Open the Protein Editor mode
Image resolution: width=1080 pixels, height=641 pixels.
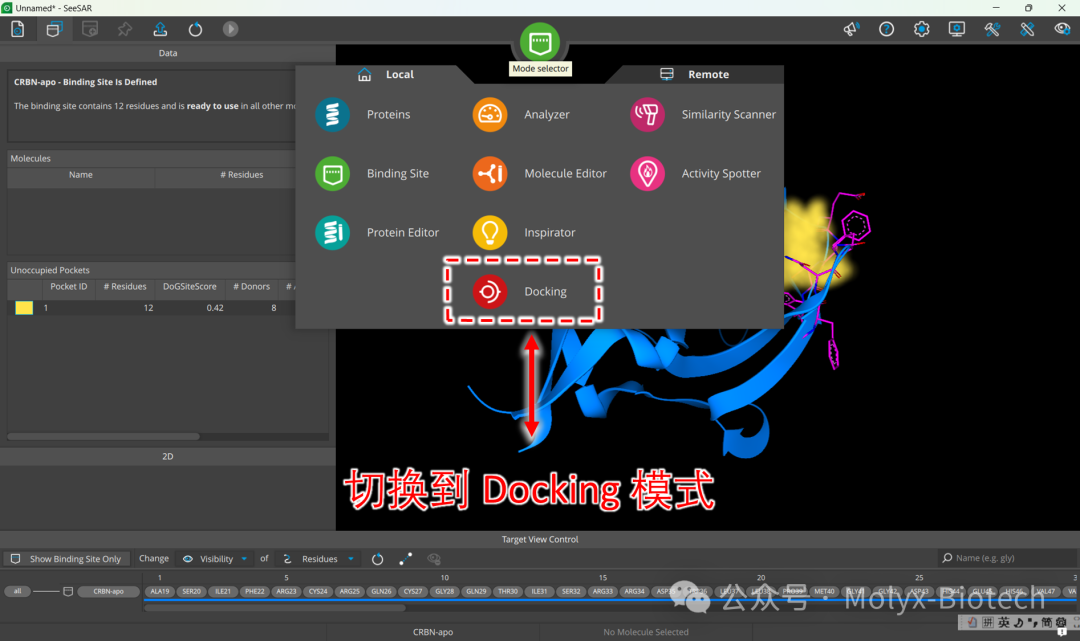click(x=377, y=233)
